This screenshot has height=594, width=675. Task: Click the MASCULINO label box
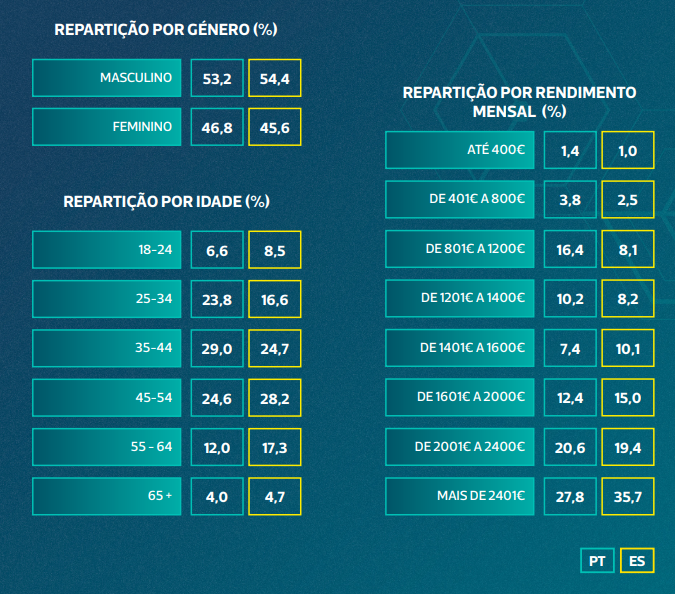tap(107, 78)
